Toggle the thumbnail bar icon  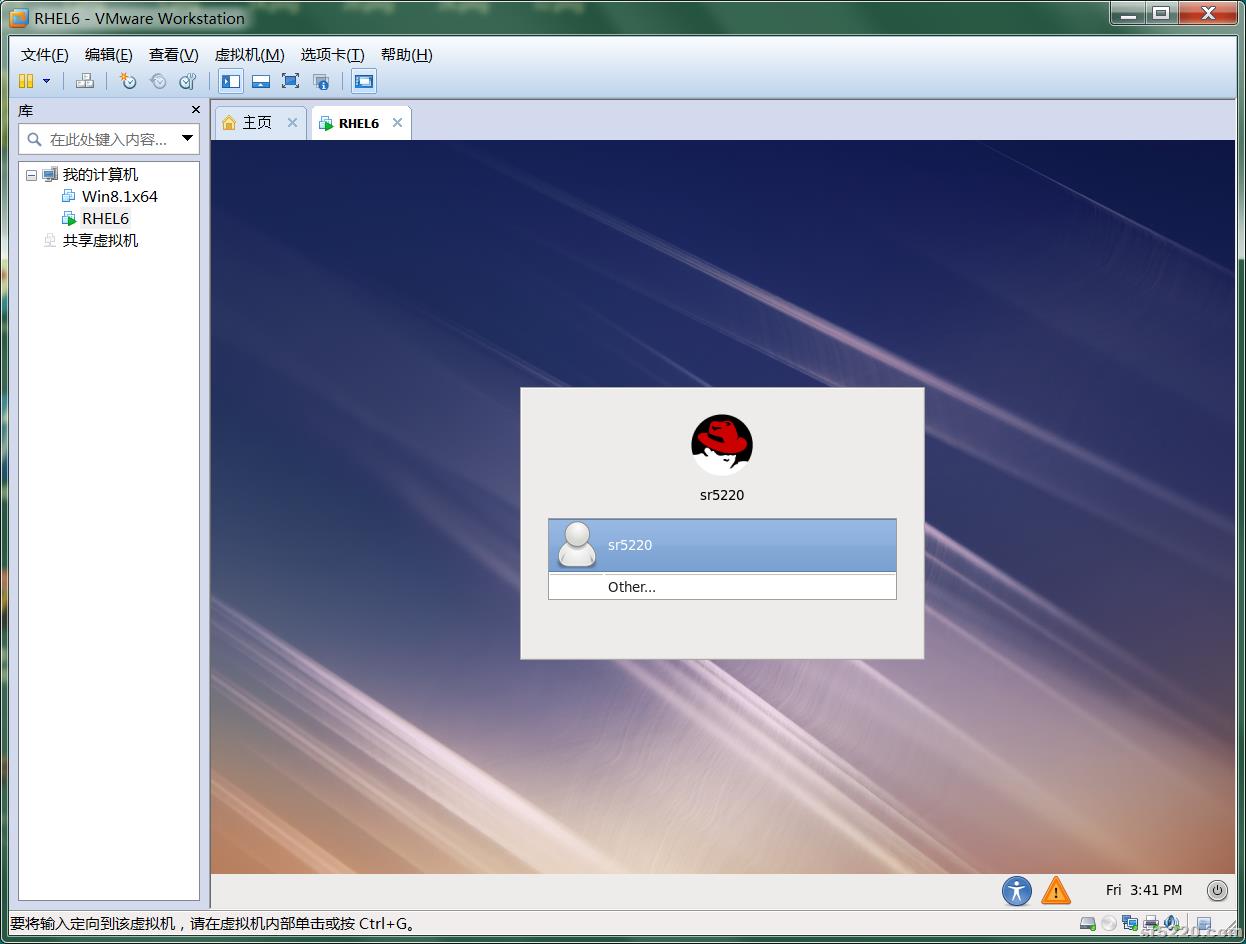[x=261, y=81]
